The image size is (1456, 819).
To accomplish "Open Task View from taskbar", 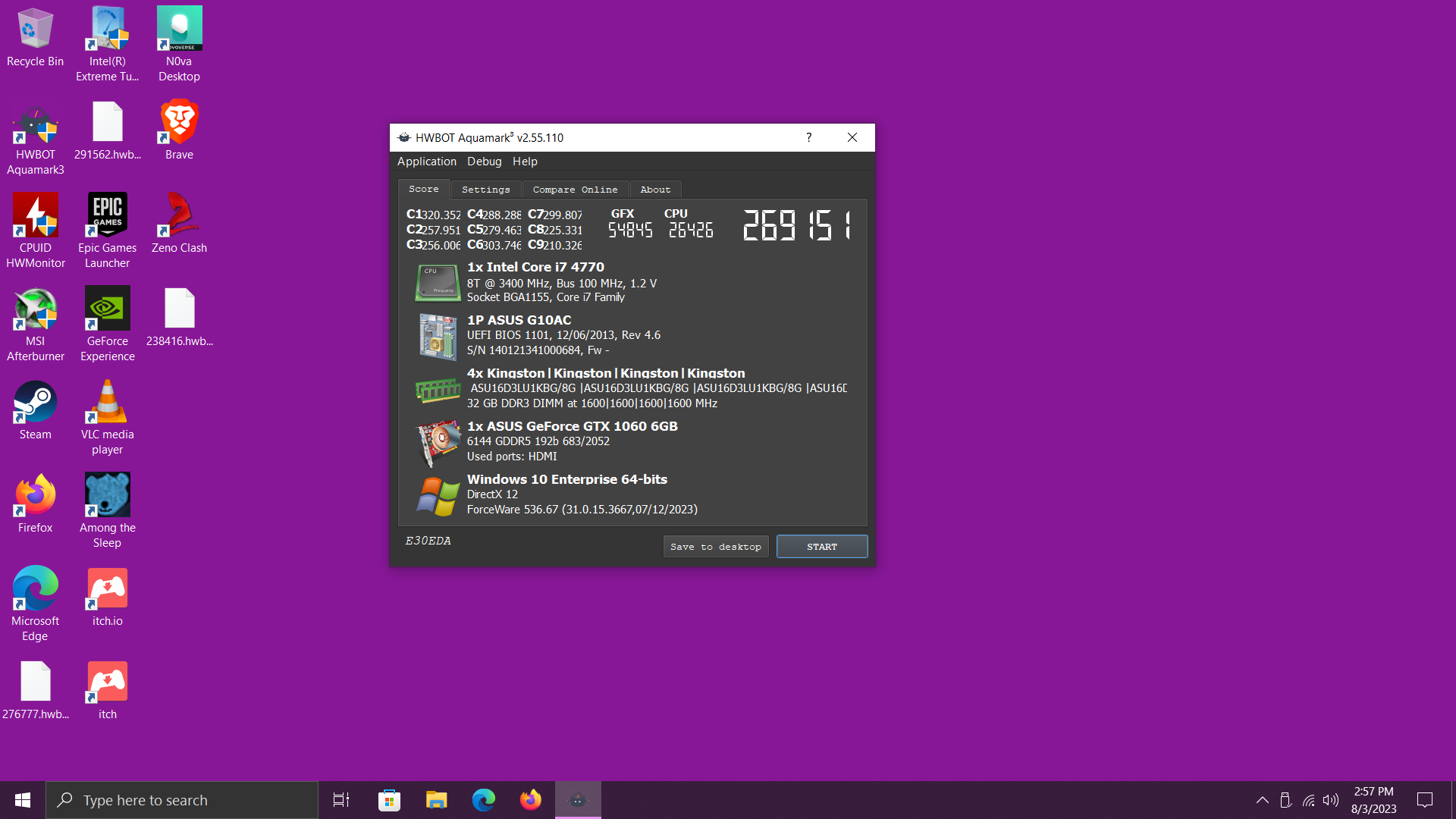I will pos(342,800).
